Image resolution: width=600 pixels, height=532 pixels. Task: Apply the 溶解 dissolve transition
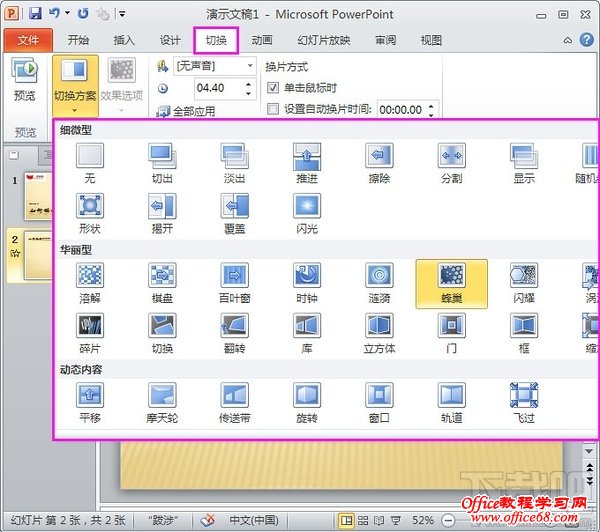[x=90, y=283]
